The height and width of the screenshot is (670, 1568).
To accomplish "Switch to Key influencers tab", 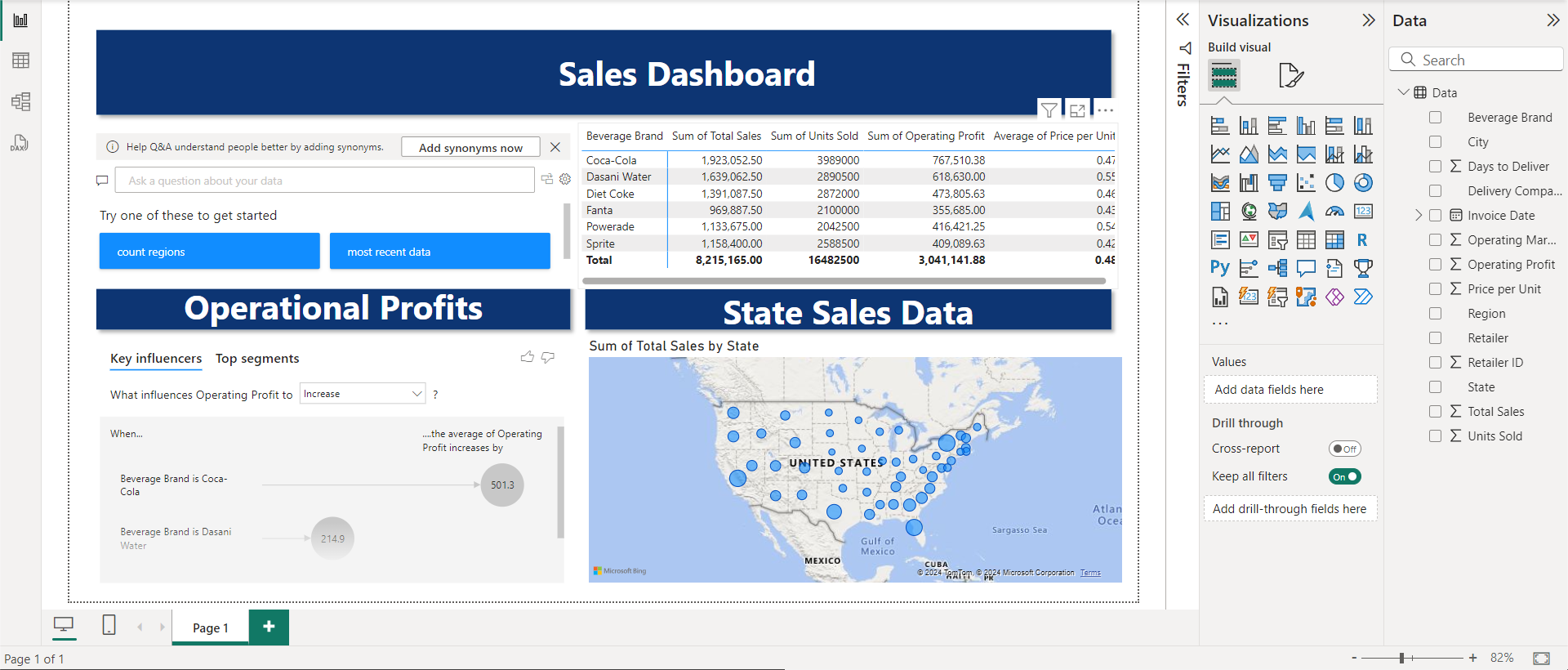I will (x=156, y=359).
